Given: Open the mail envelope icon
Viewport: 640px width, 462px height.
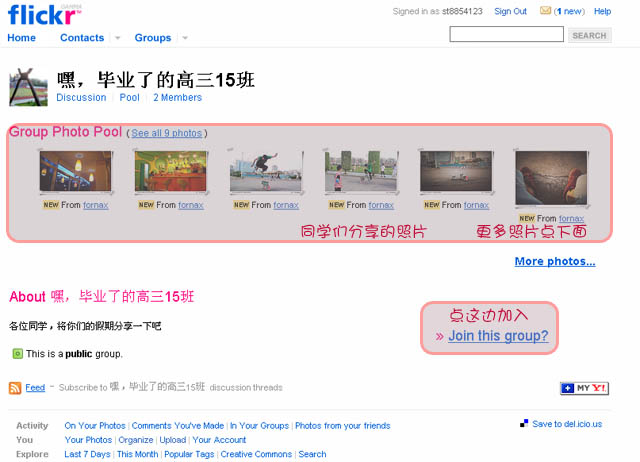Looking at the screenshot, I should (545, 11).
